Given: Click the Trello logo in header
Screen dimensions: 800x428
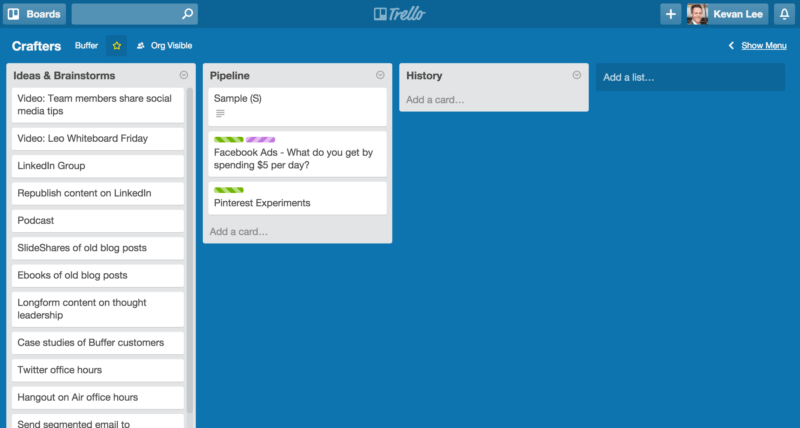Looking at the screenshot, I should 399,14.
